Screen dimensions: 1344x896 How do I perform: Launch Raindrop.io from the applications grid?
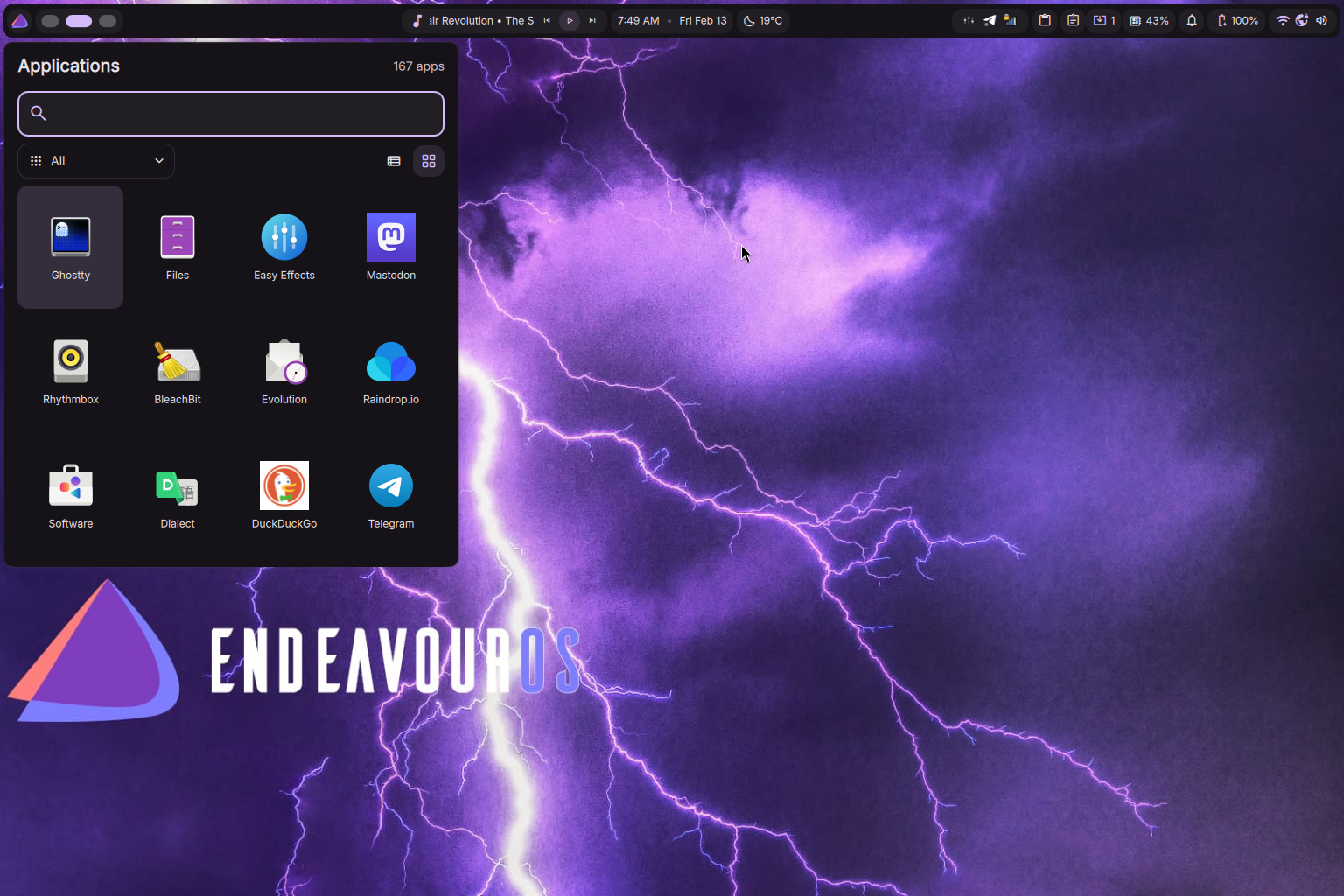click(391, 371)
